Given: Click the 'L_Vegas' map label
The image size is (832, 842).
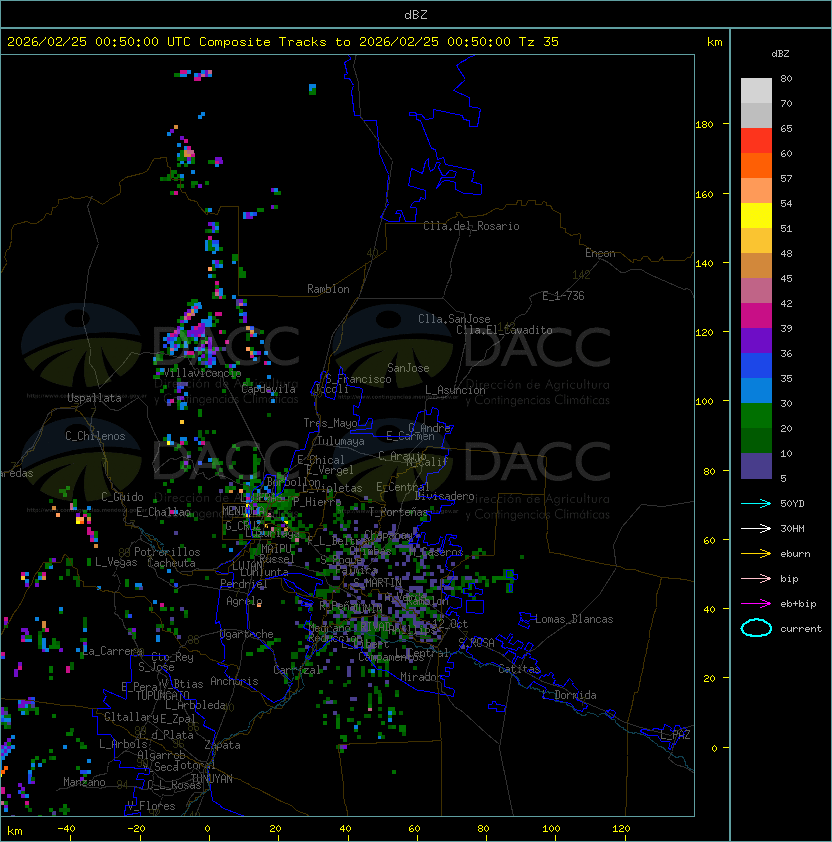Looking at the screenshot, I should click(x=116, y=562).
